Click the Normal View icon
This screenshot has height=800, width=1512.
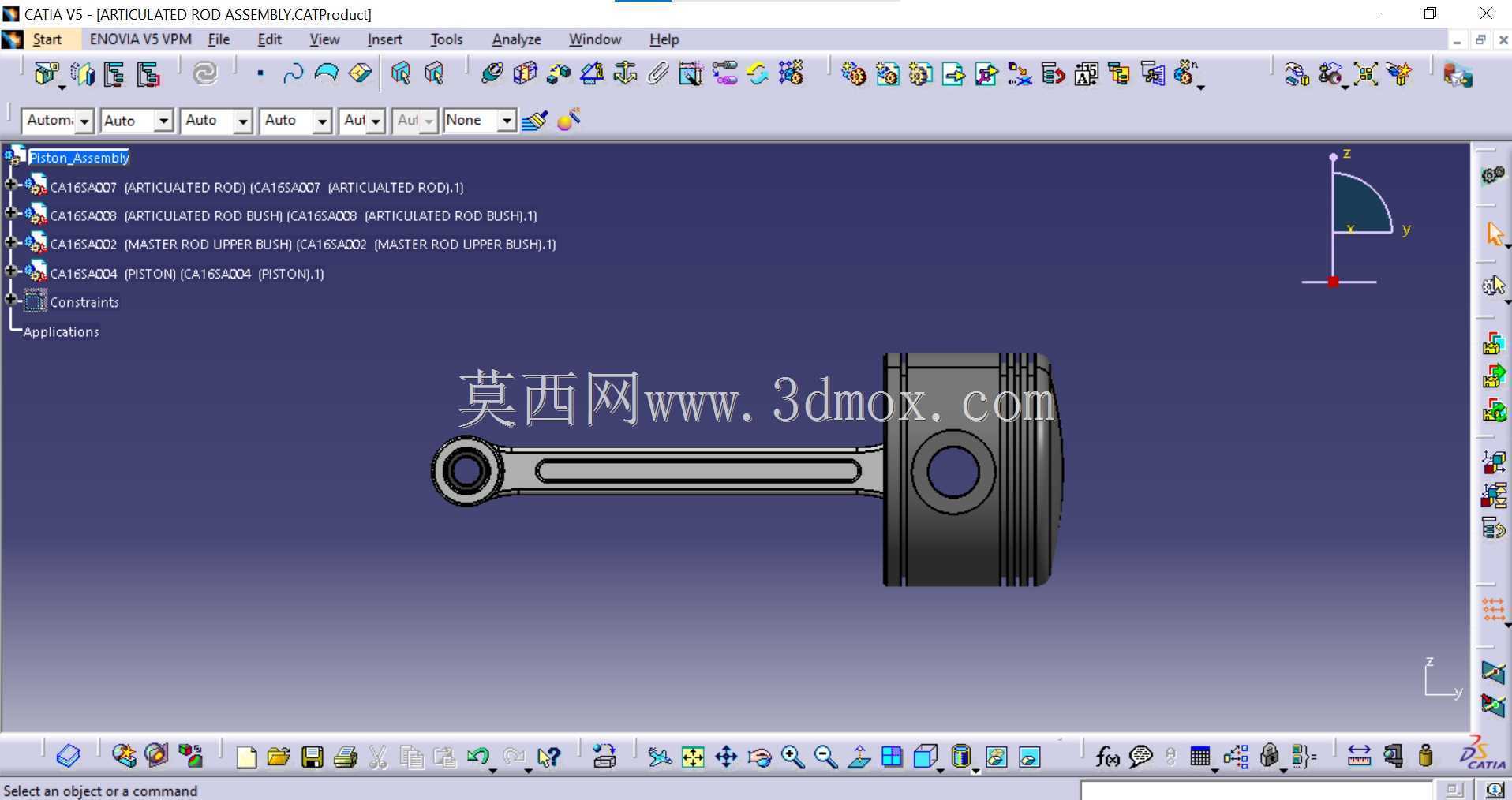click(859, 757)
